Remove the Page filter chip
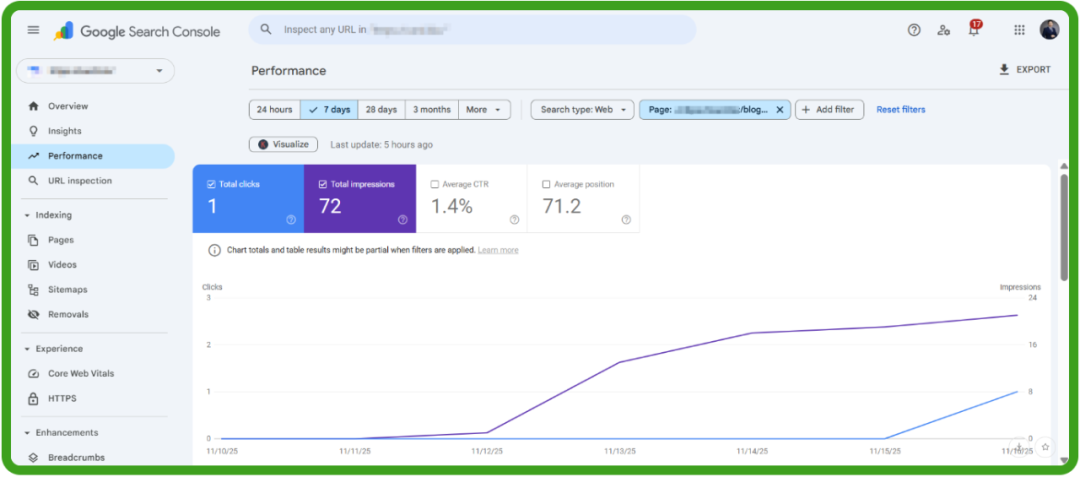 click(x=780, y=110)
